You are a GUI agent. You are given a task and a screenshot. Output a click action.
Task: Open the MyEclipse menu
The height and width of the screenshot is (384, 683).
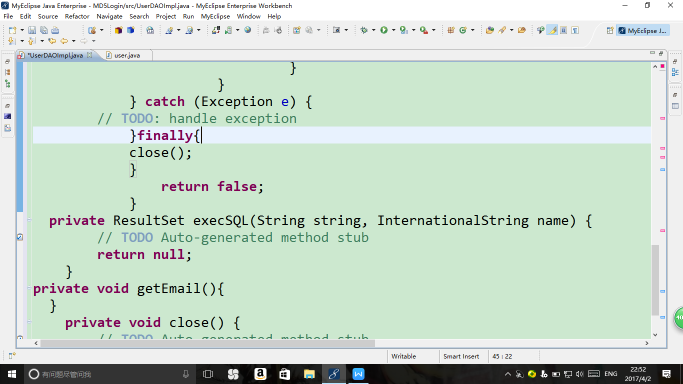[215, 17]
